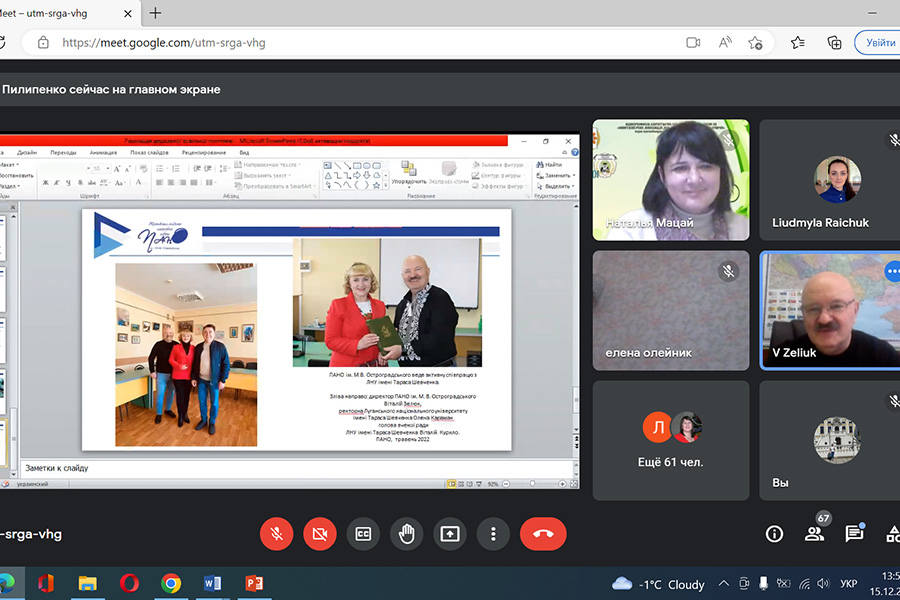The height and width of the screenshot is (600, 900).
Task: Open a new browser tab
Action: point(156,13)
